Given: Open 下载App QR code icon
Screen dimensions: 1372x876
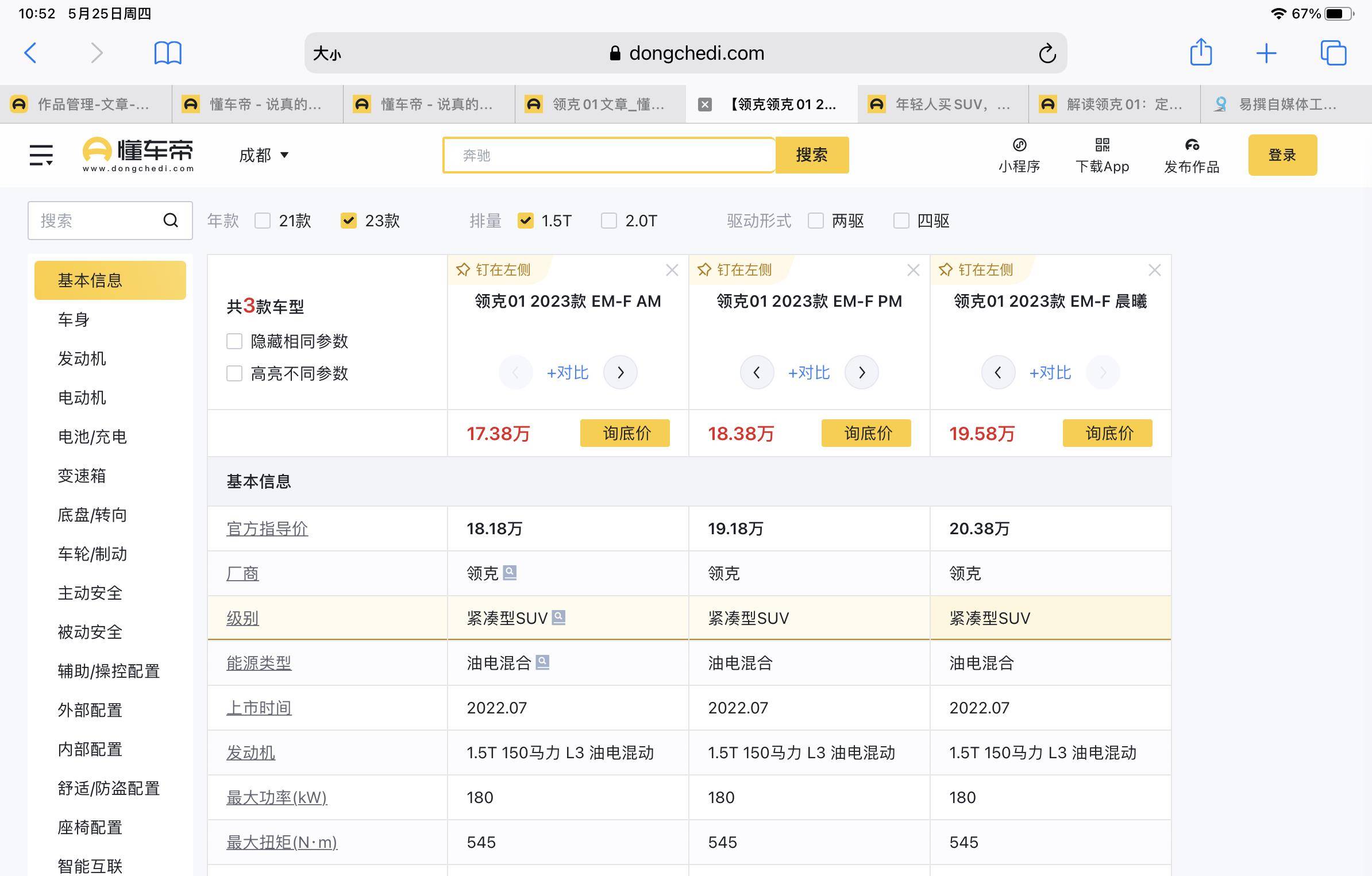Looking at the screenshot, I should coord(1102,155).
